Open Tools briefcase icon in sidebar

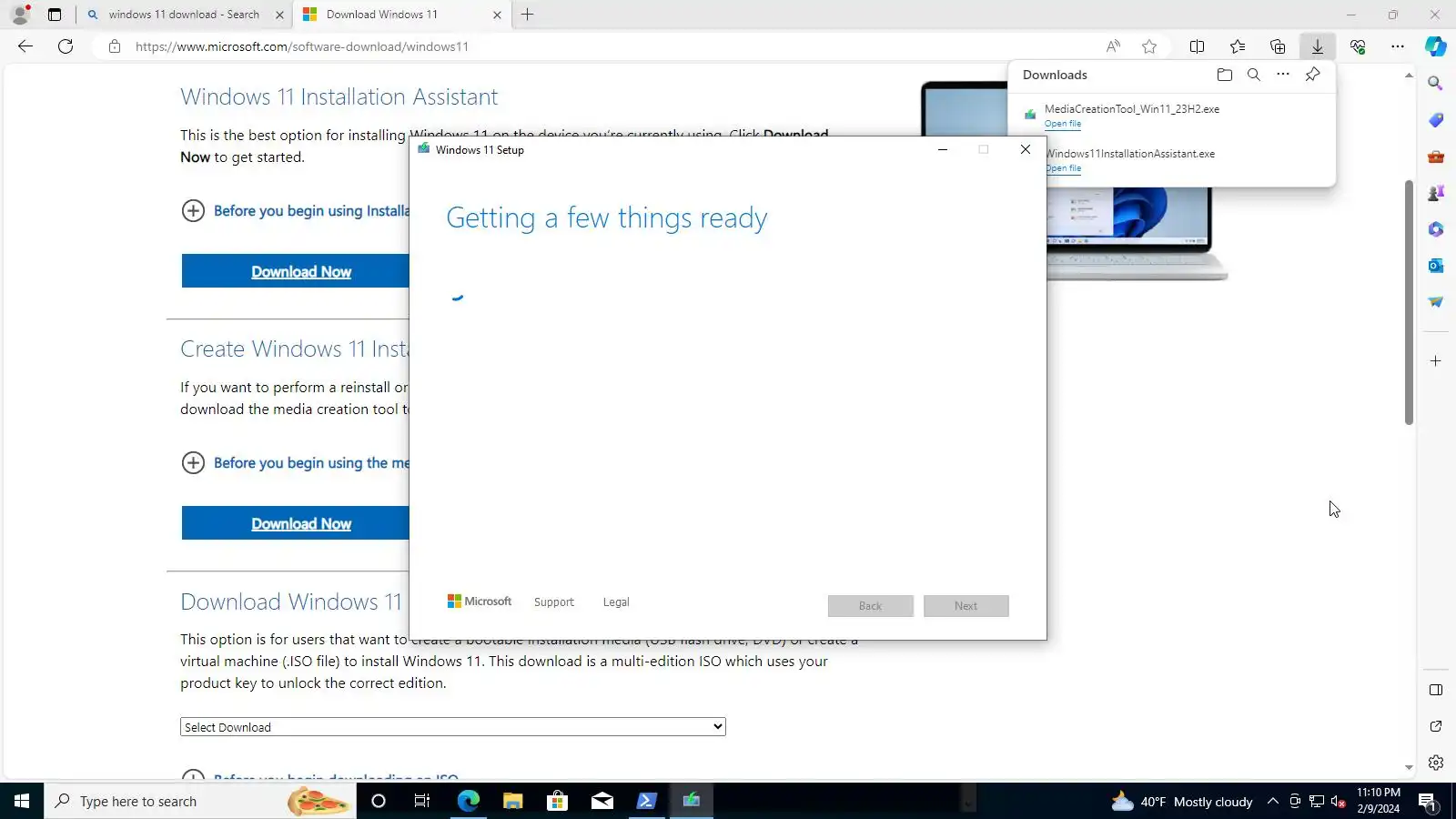1436,157
